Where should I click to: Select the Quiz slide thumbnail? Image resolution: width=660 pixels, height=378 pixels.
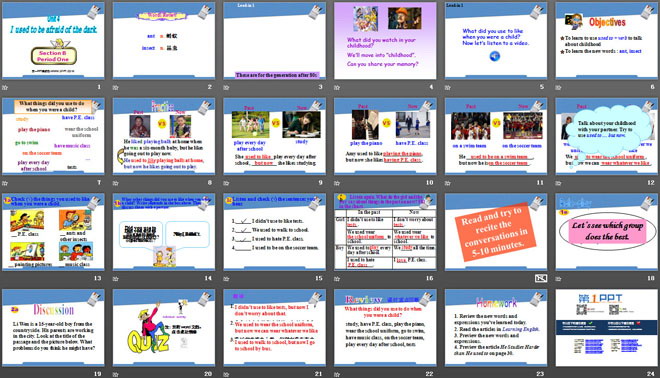click(164, 327)
